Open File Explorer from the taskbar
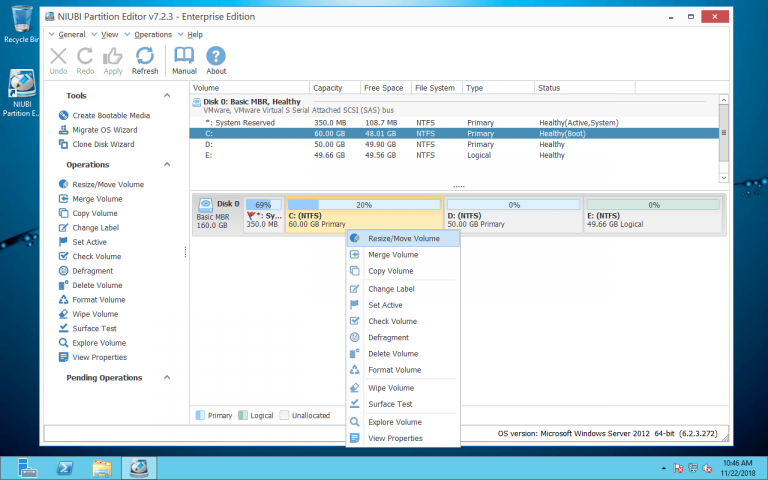The width and height of the screenshot is (768, 480). pos(102,468)
